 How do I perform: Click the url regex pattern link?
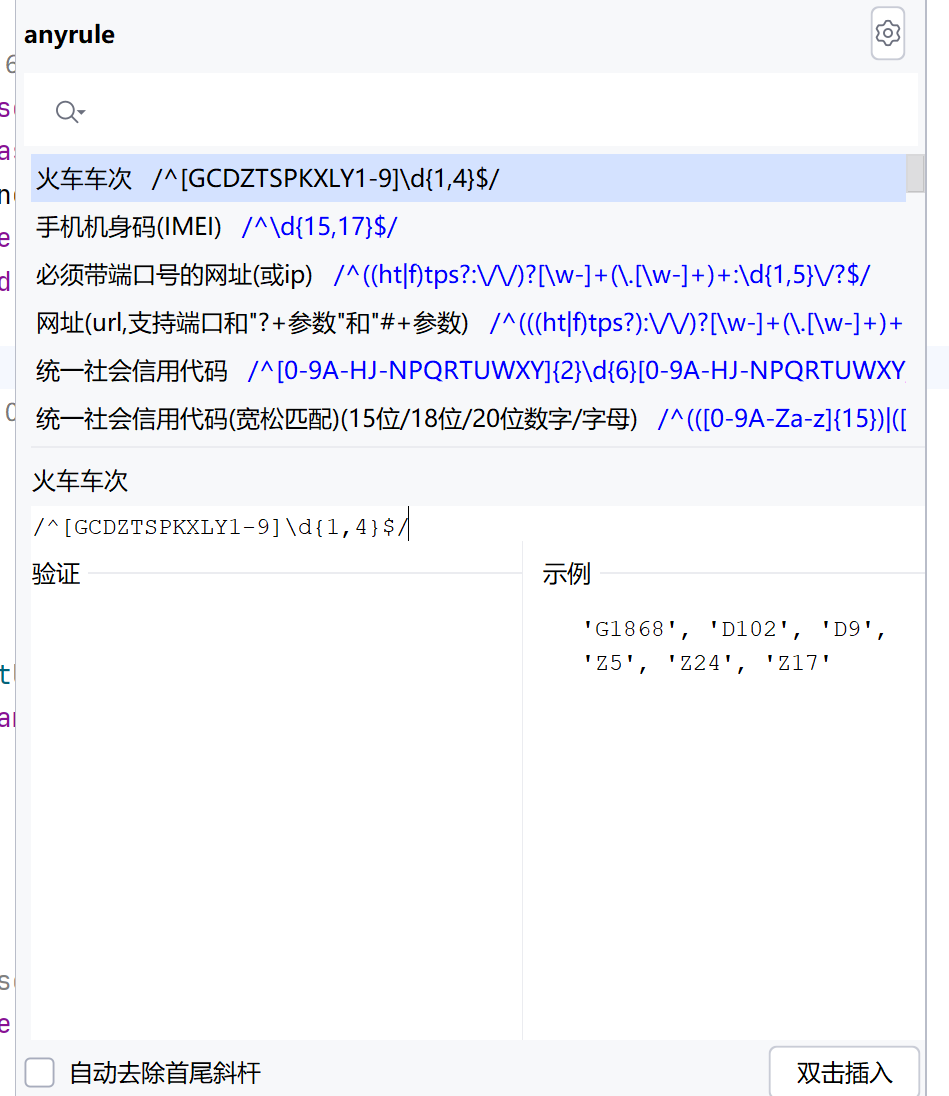[700, 323]
